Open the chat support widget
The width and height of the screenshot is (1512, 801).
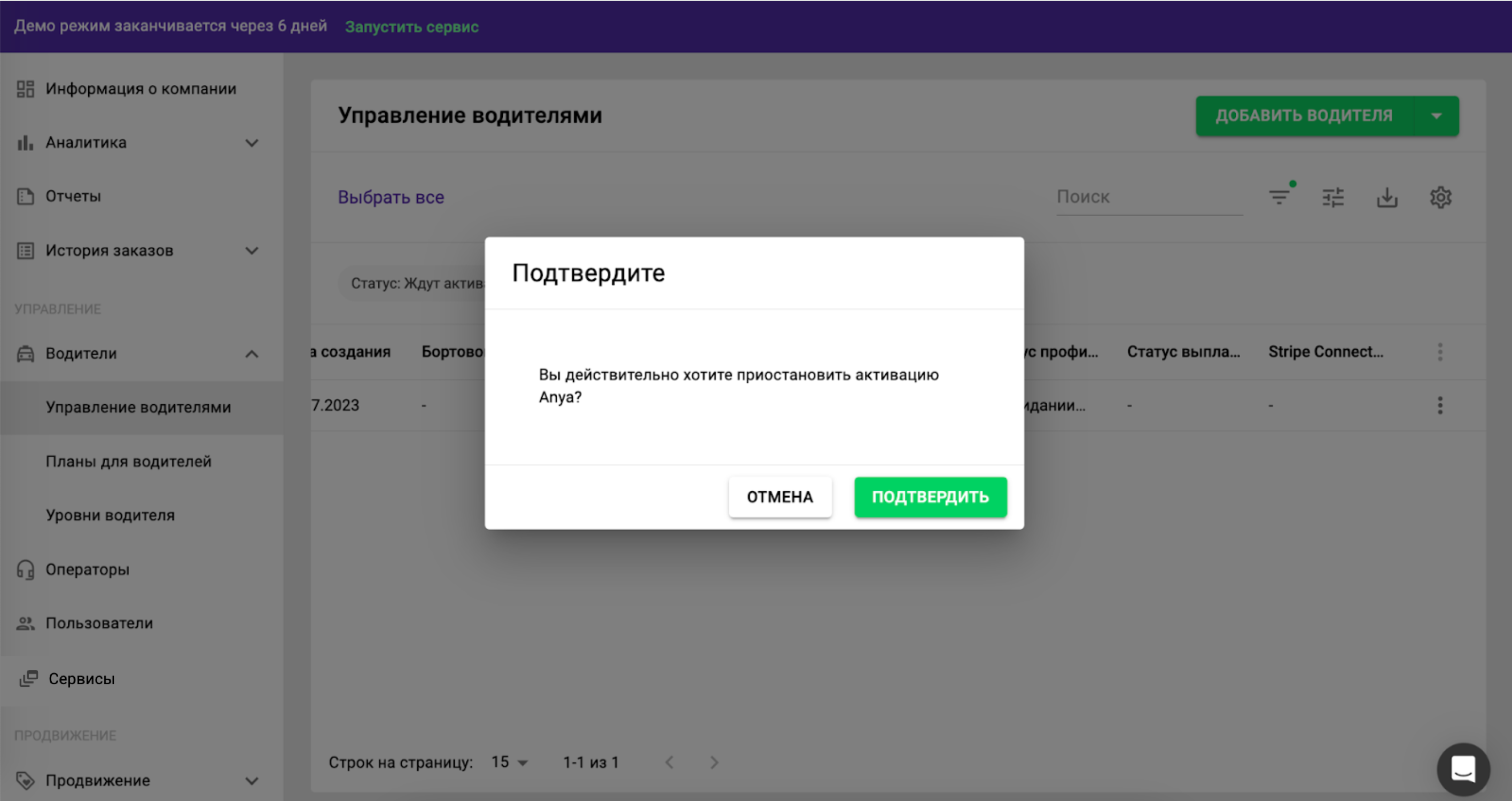(1463, 769)
